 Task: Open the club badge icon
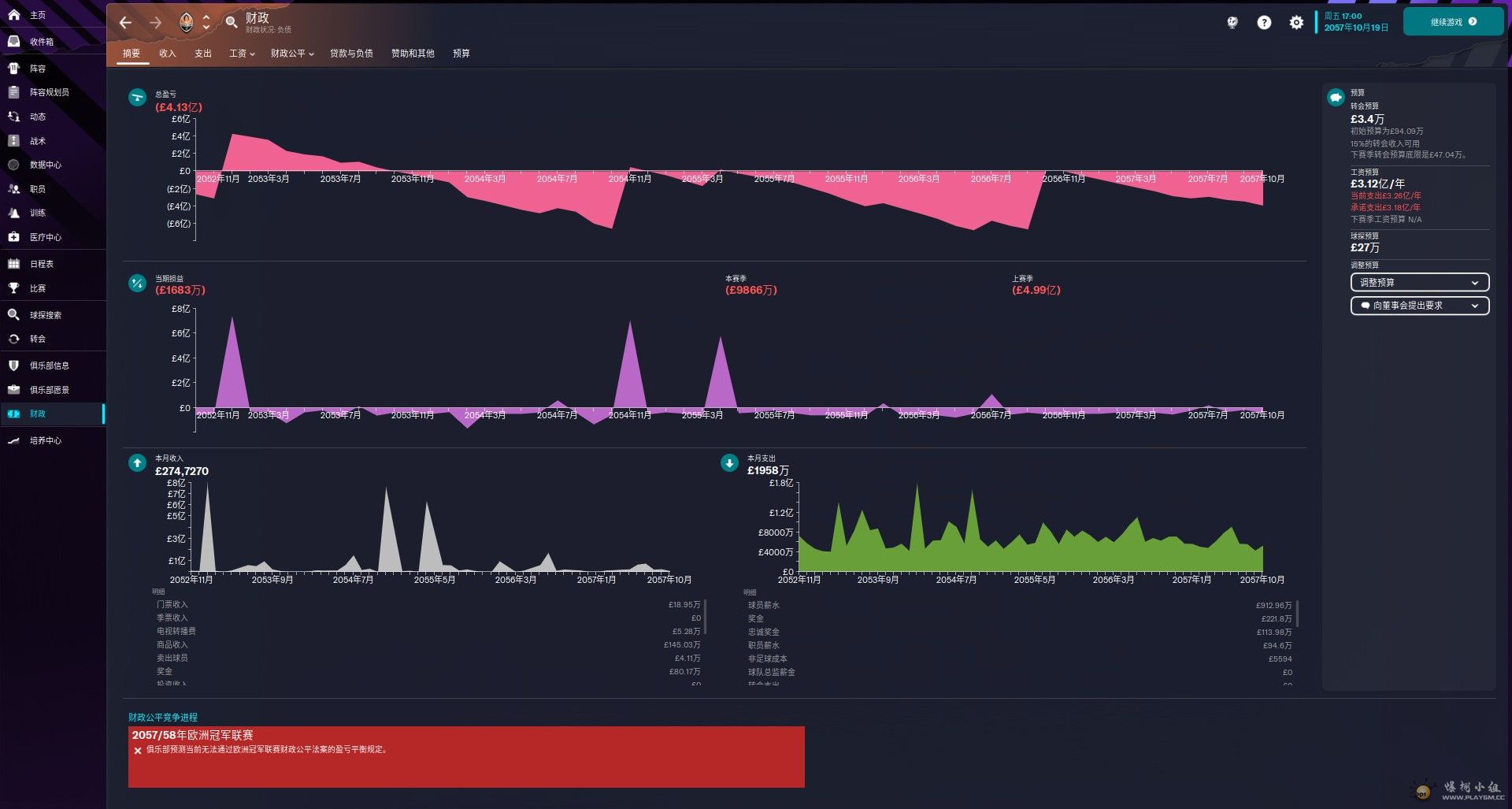(x=186, y=23)
